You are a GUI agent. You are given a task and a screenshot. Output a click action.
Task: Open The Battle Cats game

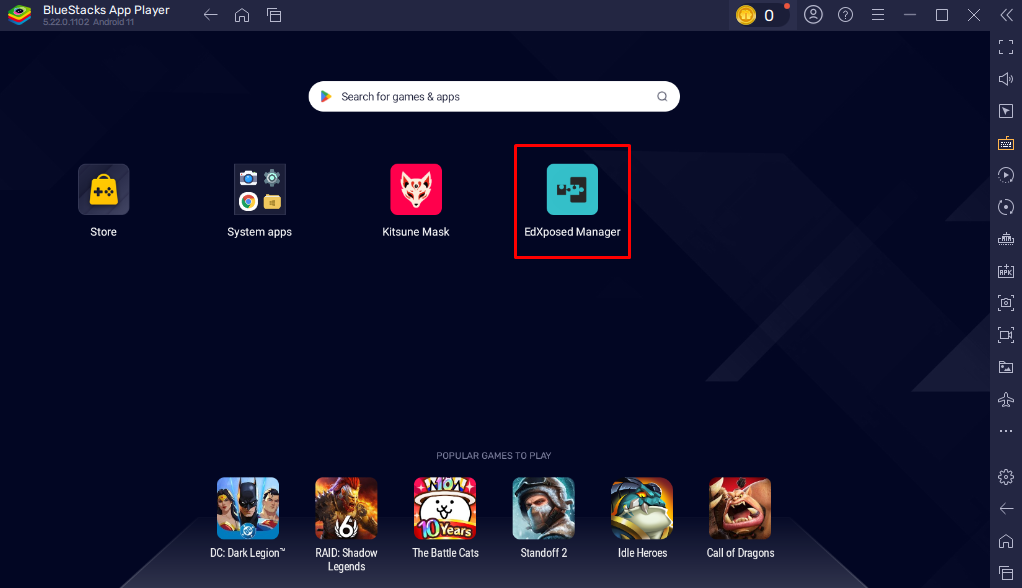(445, 508)
